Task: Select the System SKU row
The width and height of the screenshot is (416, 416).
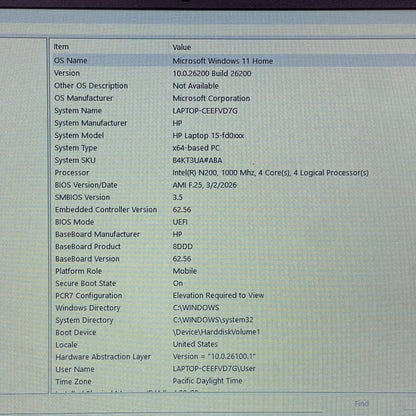Action: [233, 160]
